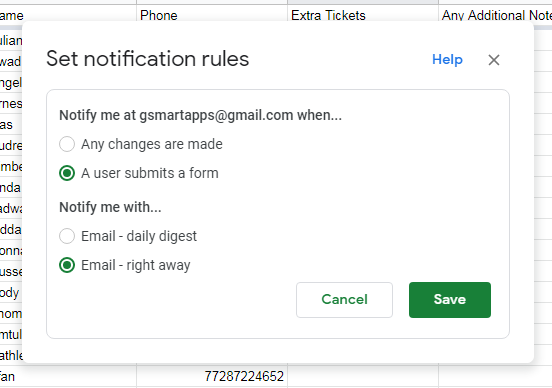This screenshot has height=388, width=552.
Task: Close the Set notification rules dialog
Action: [494, 60]
